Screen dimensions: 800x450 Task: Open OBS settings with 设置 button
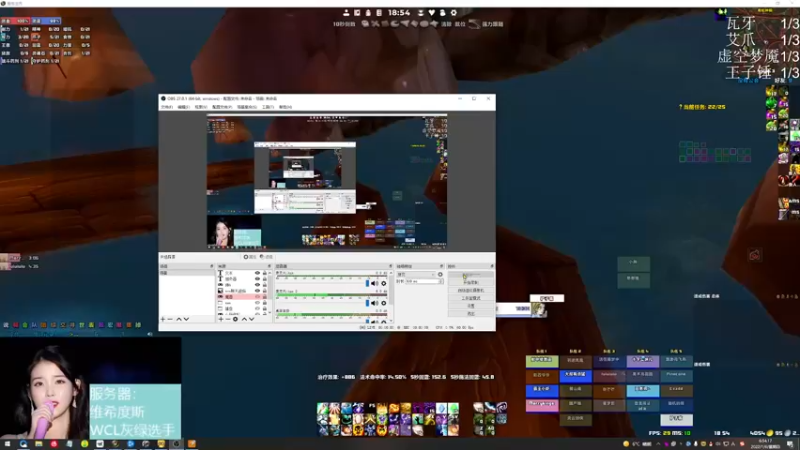tap(471, 306)
